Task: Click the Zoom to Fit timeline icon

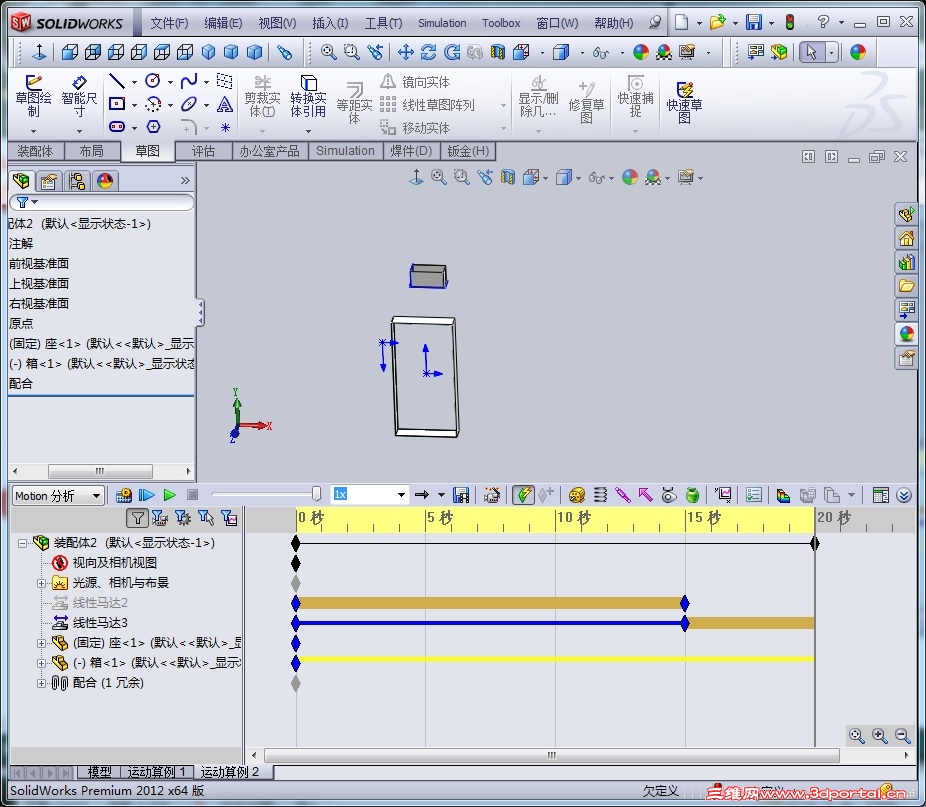Action: [857, 736]
